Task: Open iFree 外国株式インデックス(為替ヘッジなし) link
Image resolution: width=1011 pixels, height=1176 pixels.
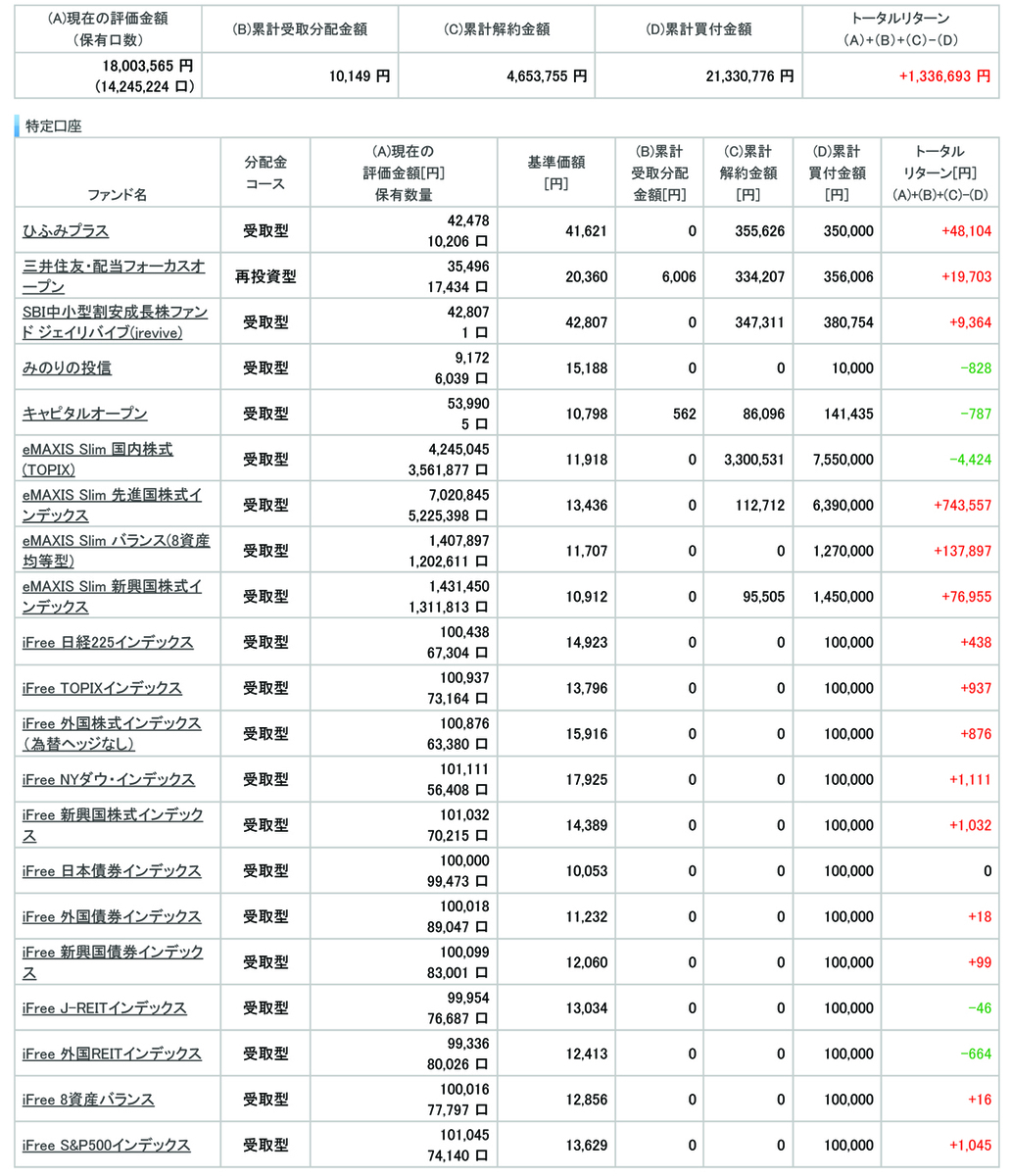Action: pyautogui.click(x=112, y=733)
